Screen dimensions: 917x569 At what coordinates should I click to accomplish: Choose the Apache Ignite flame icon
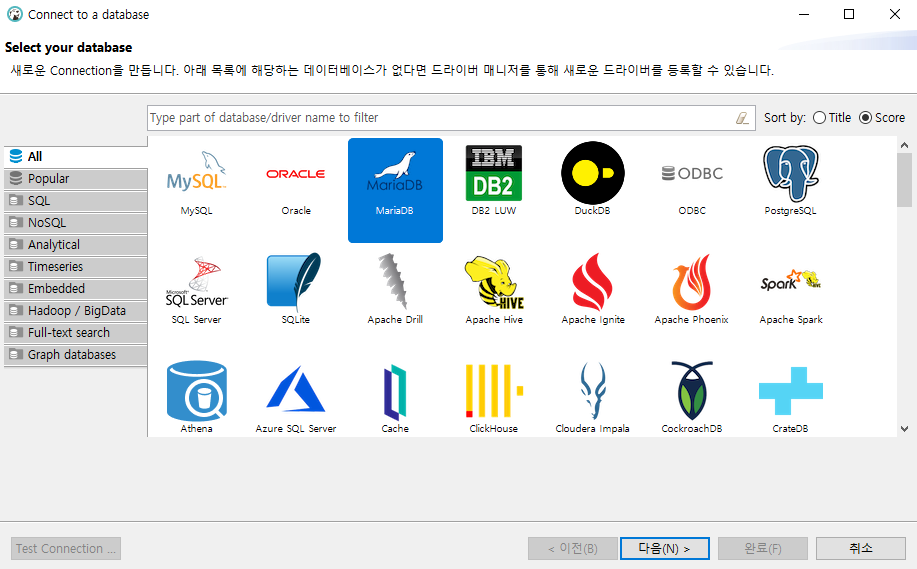pyautogui.click(x=592, y=282)
